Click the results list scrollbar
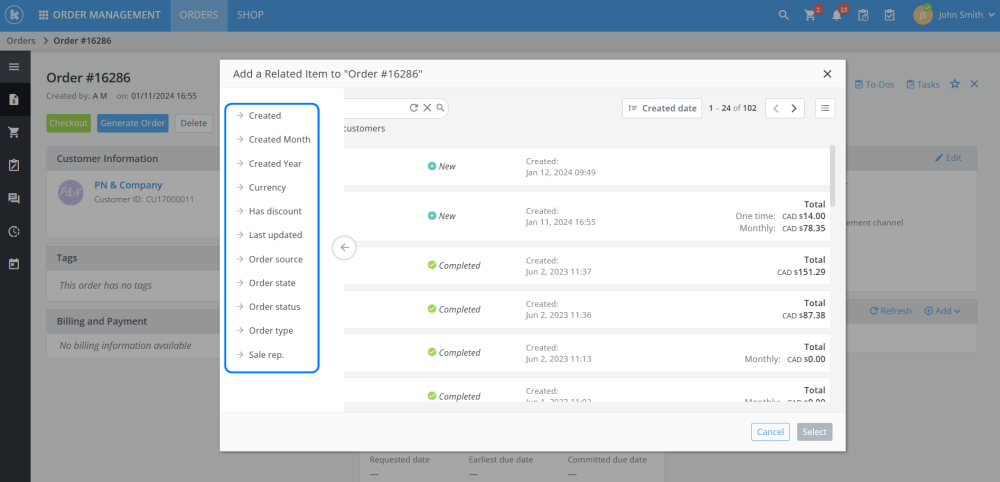 click(x=832, y=175)
